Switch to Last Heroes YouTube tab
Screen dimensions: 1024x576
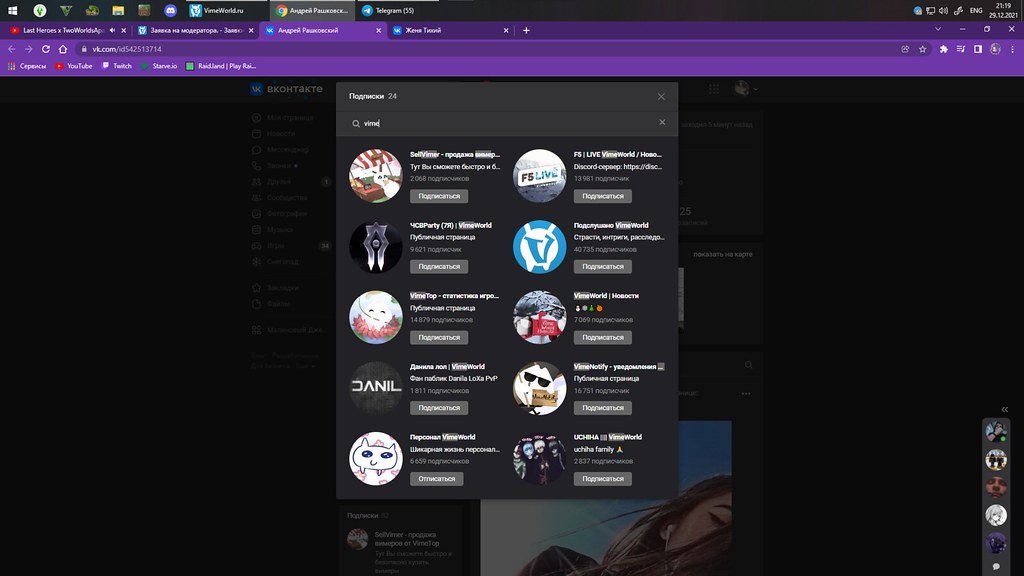pyautogui.click(x=65, y=30)
